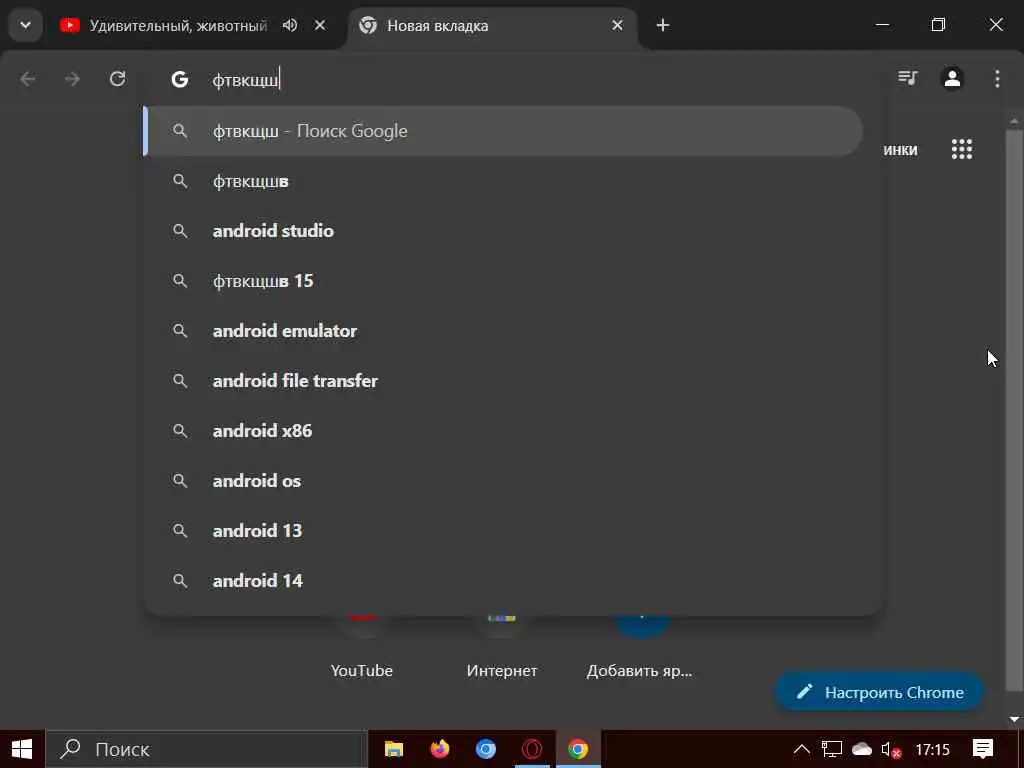This screenshot has height=768, width=1024.
Task: Click the scrollbar down arrow
Action: (1014, 720)
